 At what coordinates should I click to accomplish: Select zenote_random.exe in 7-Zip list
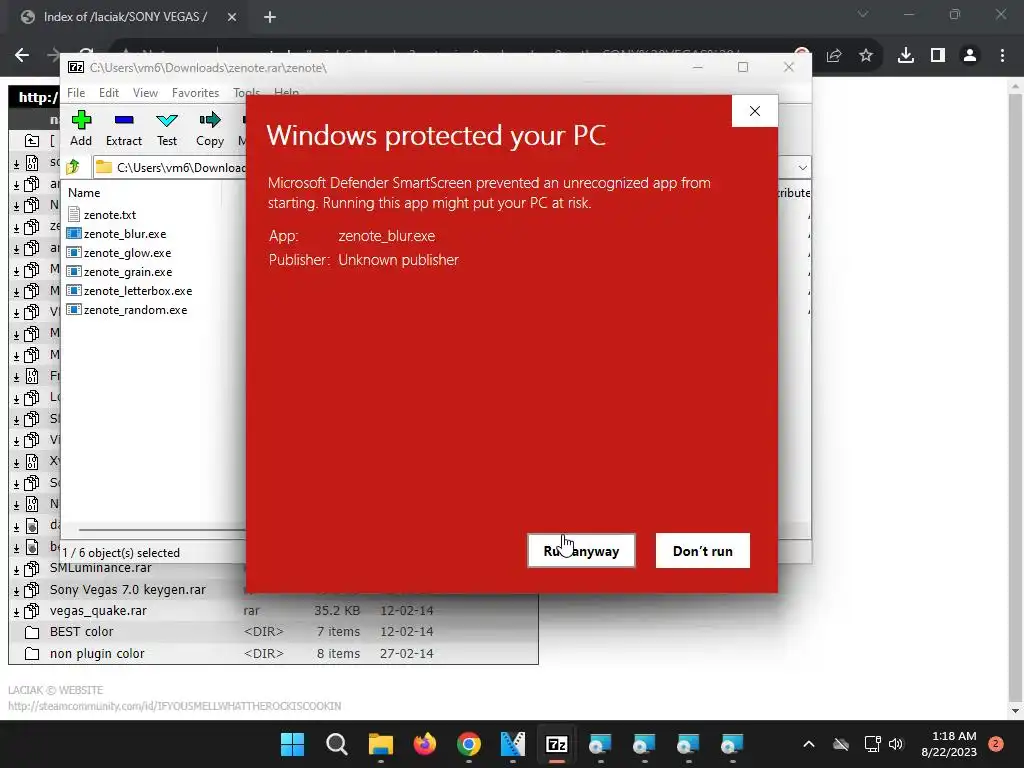[135, 310]
